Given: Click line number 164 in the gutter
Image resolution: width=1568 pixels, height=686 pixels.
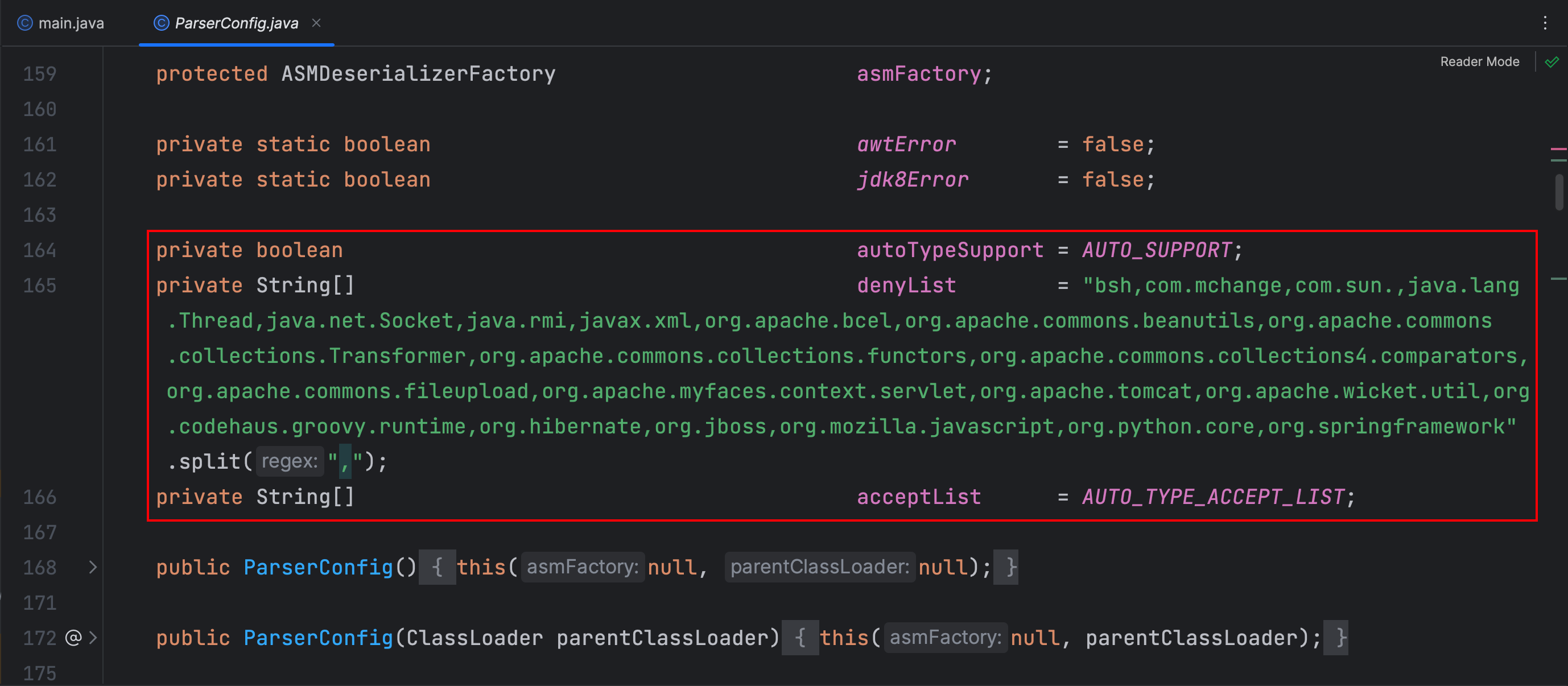Looking at the screenshot, I should (x=40, y=251).
